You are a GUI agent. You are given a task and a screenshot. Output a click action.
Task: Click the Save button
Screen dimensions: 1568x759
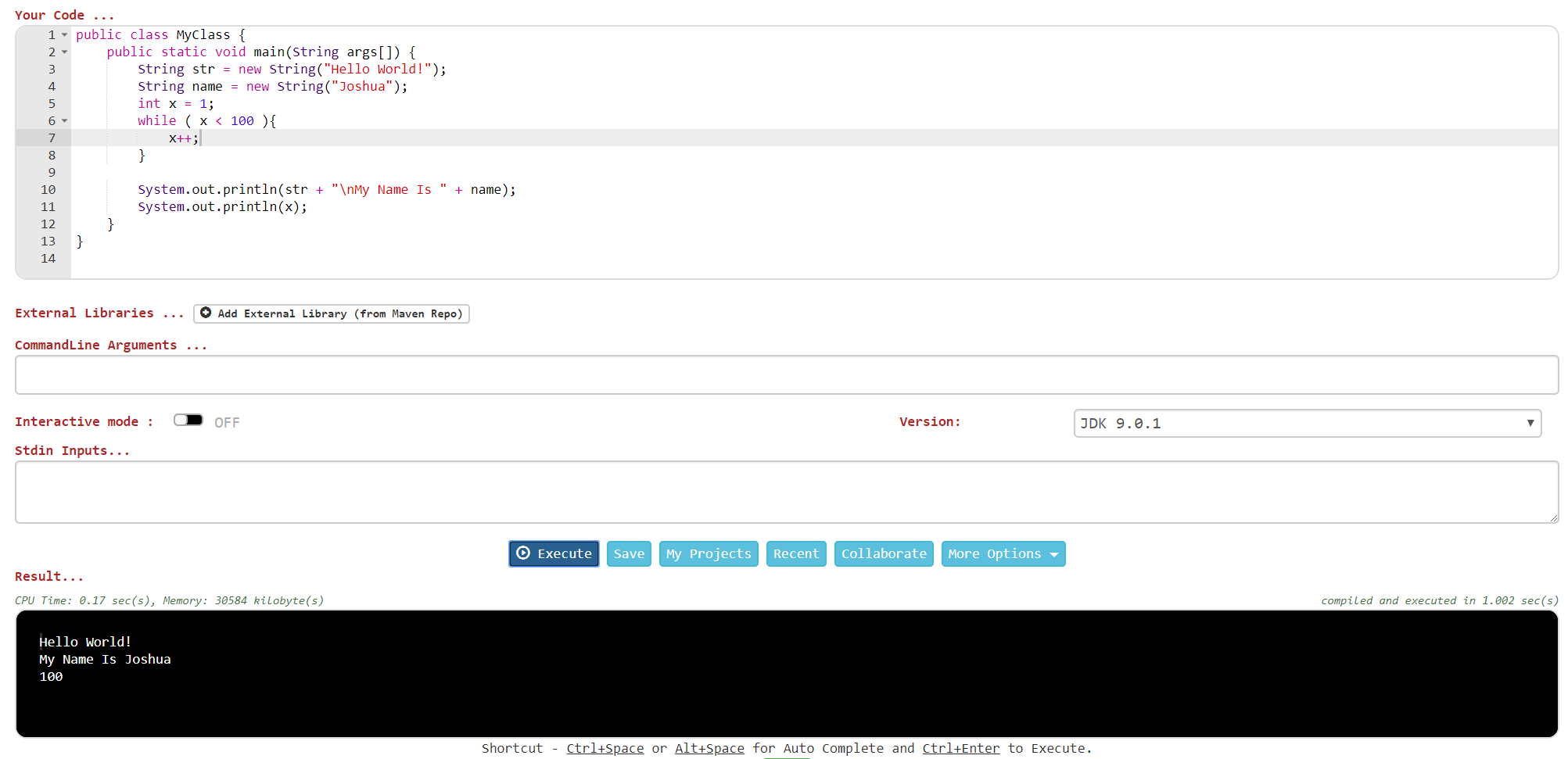click(629, 553)
